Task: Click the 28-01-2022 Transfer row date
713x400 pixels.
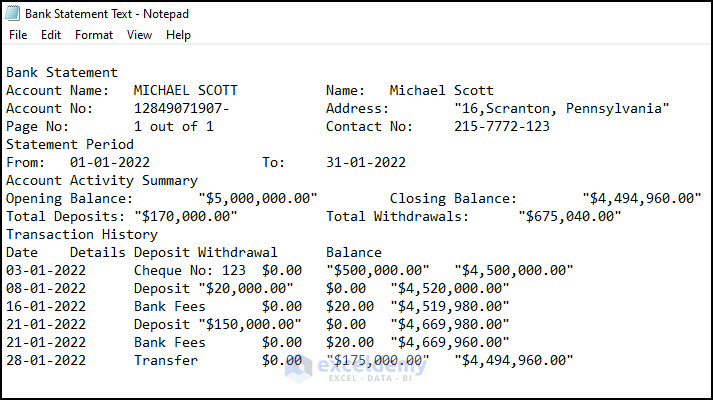Action: click(46, 361)
